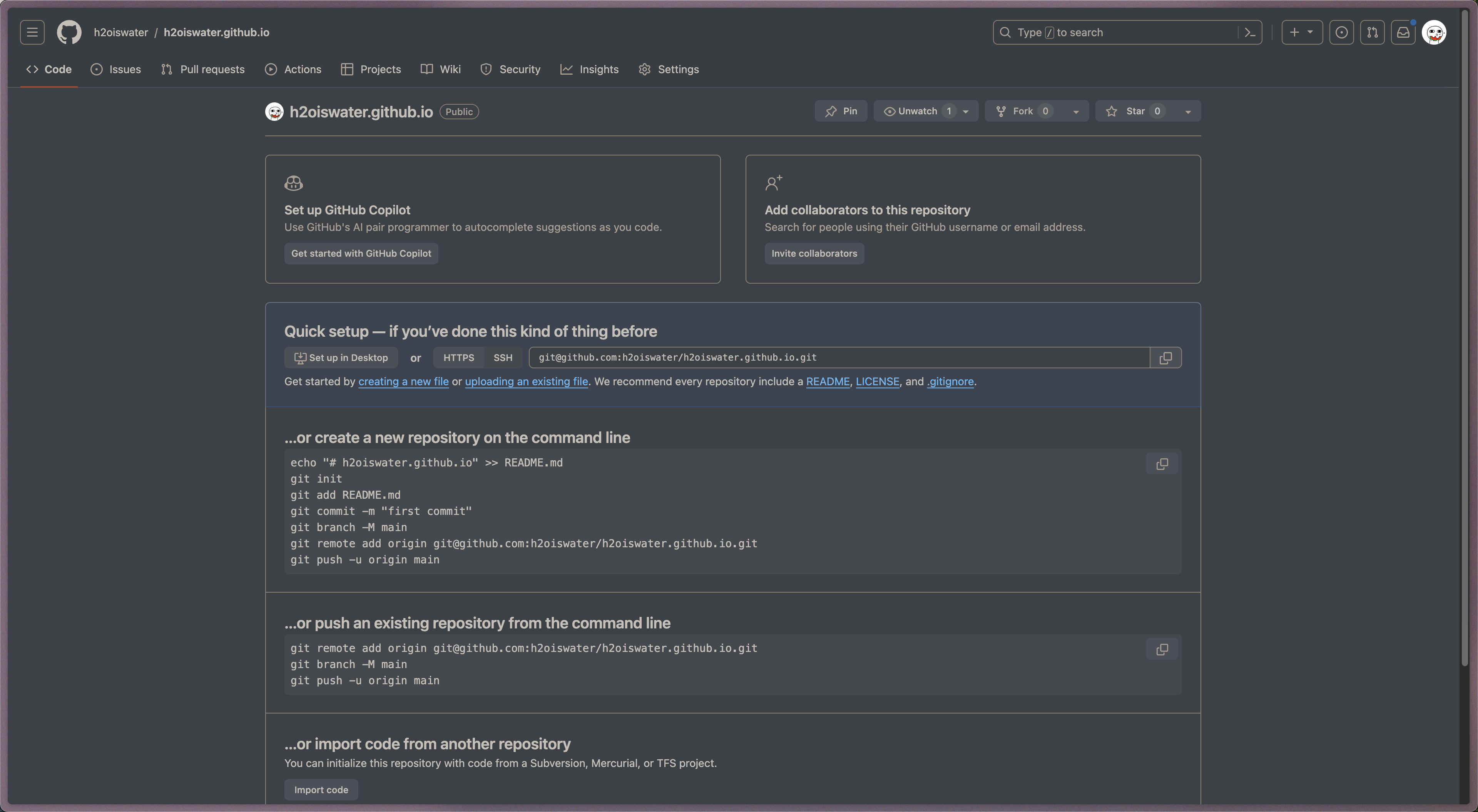This screenshot has width=1478, height=812.
Task: Open the Wiki tab
Action: pos(441,69)
